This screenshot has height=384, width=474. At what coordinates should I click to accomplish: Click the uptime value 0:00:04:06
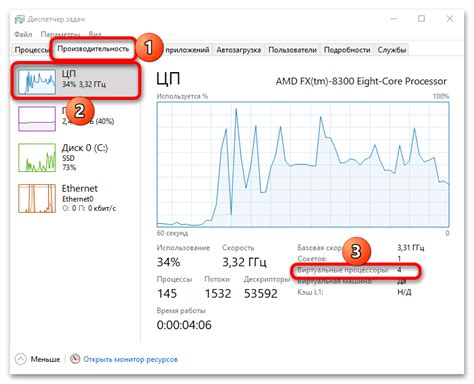pos(184,325)
